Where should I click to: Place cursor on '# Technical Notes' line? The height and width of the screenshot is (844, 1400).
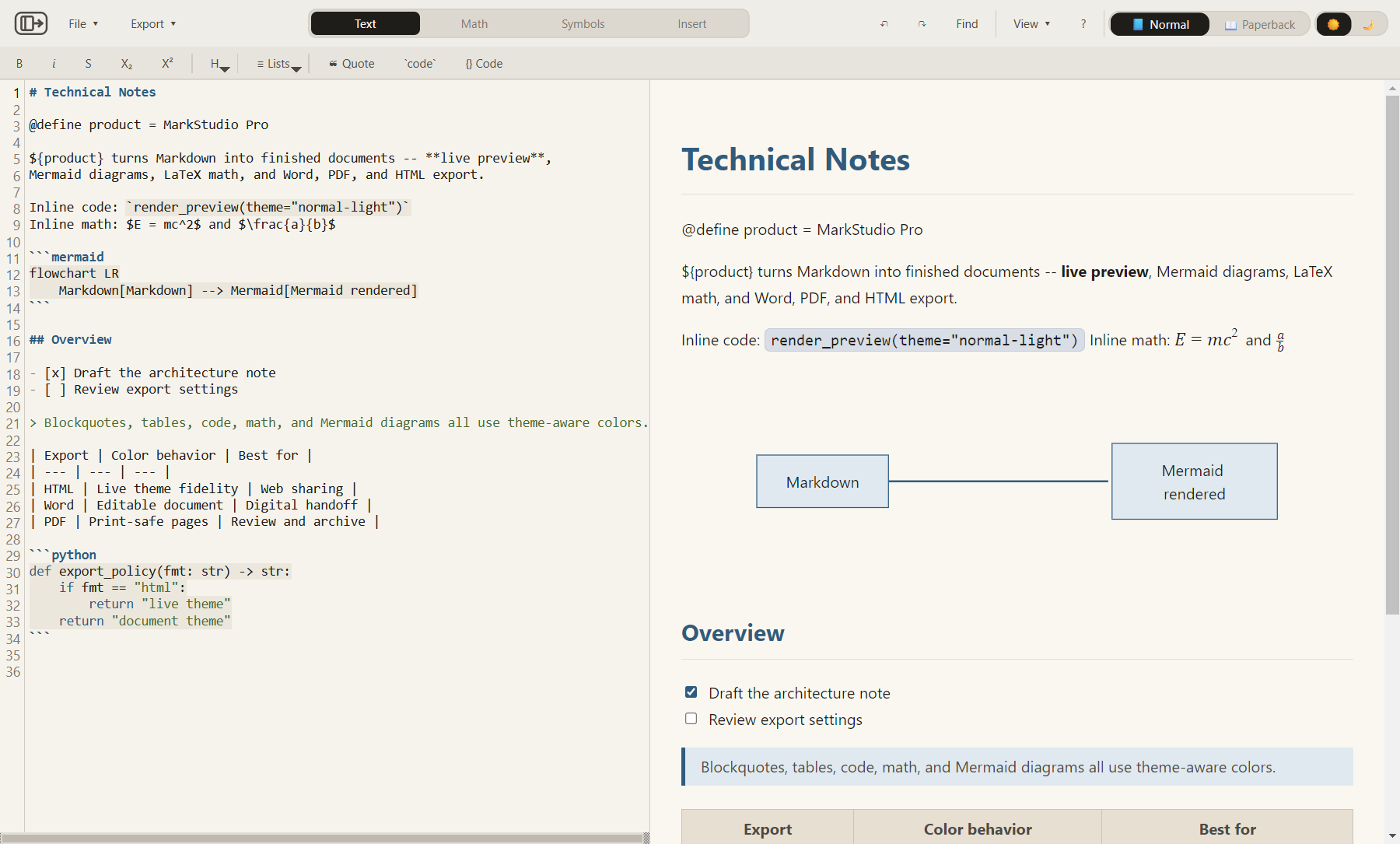tap(93, 92)
